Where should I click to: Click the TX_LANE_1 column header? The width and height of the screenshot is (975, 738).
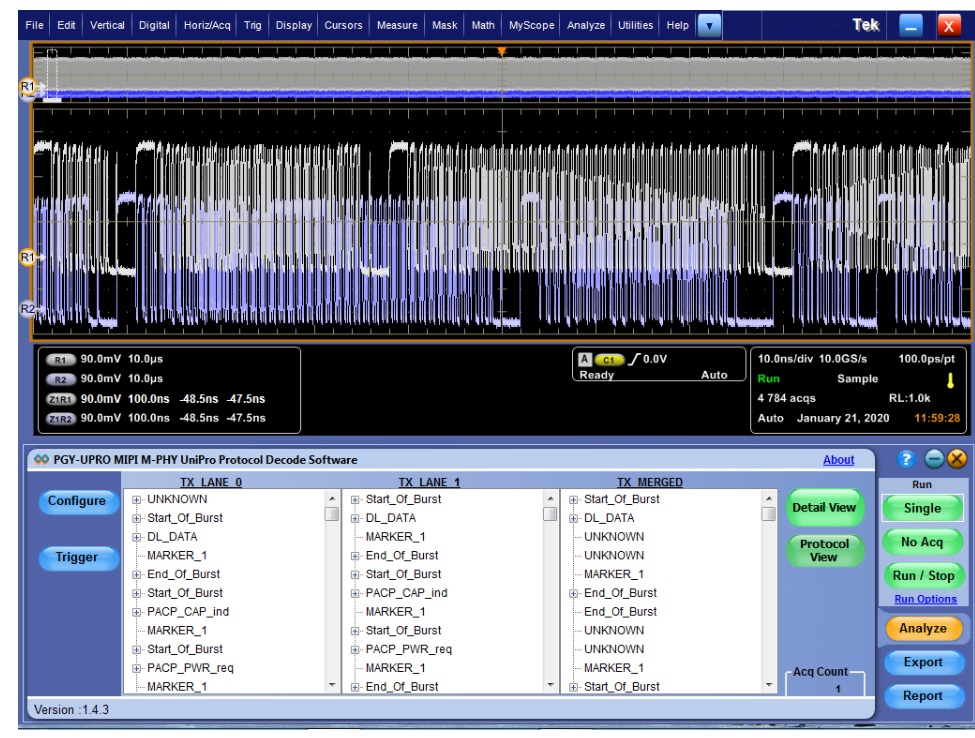[429, 482]
